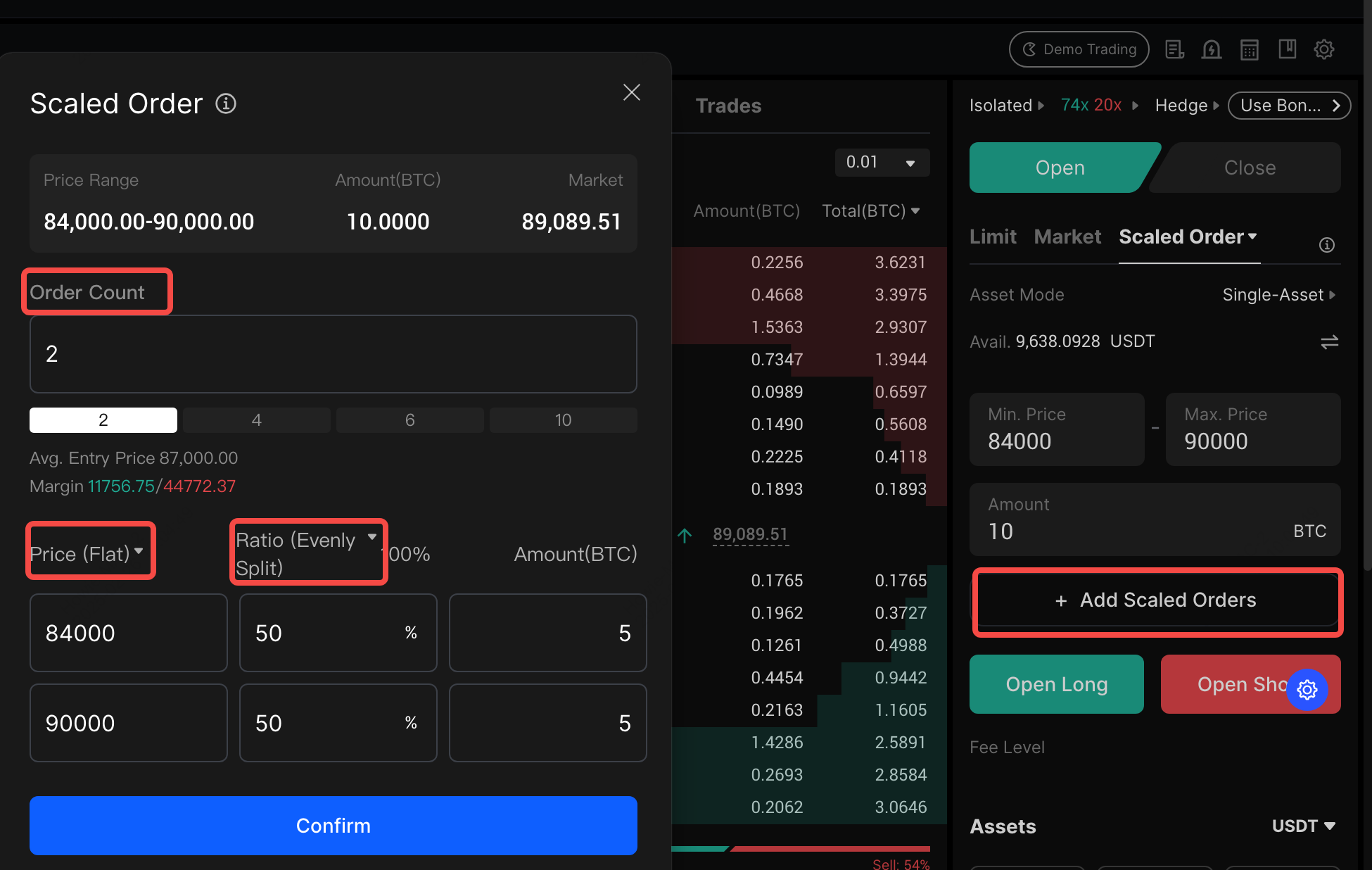Click the price alert bell icon
Screen dimensions: 1372x870
tap(1212, 49)
